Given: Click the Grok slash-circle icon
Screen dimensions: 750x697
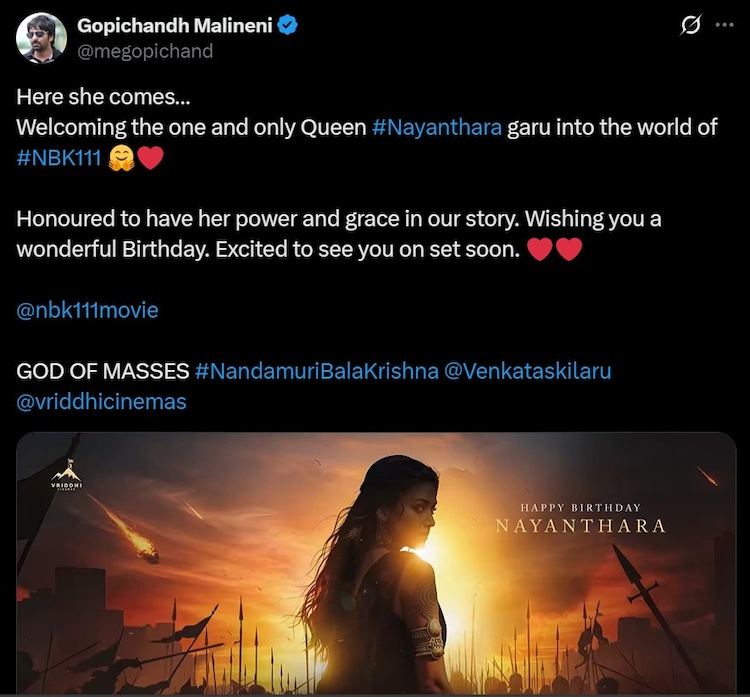Looking at the screenshot, I should tap(690, 25).
